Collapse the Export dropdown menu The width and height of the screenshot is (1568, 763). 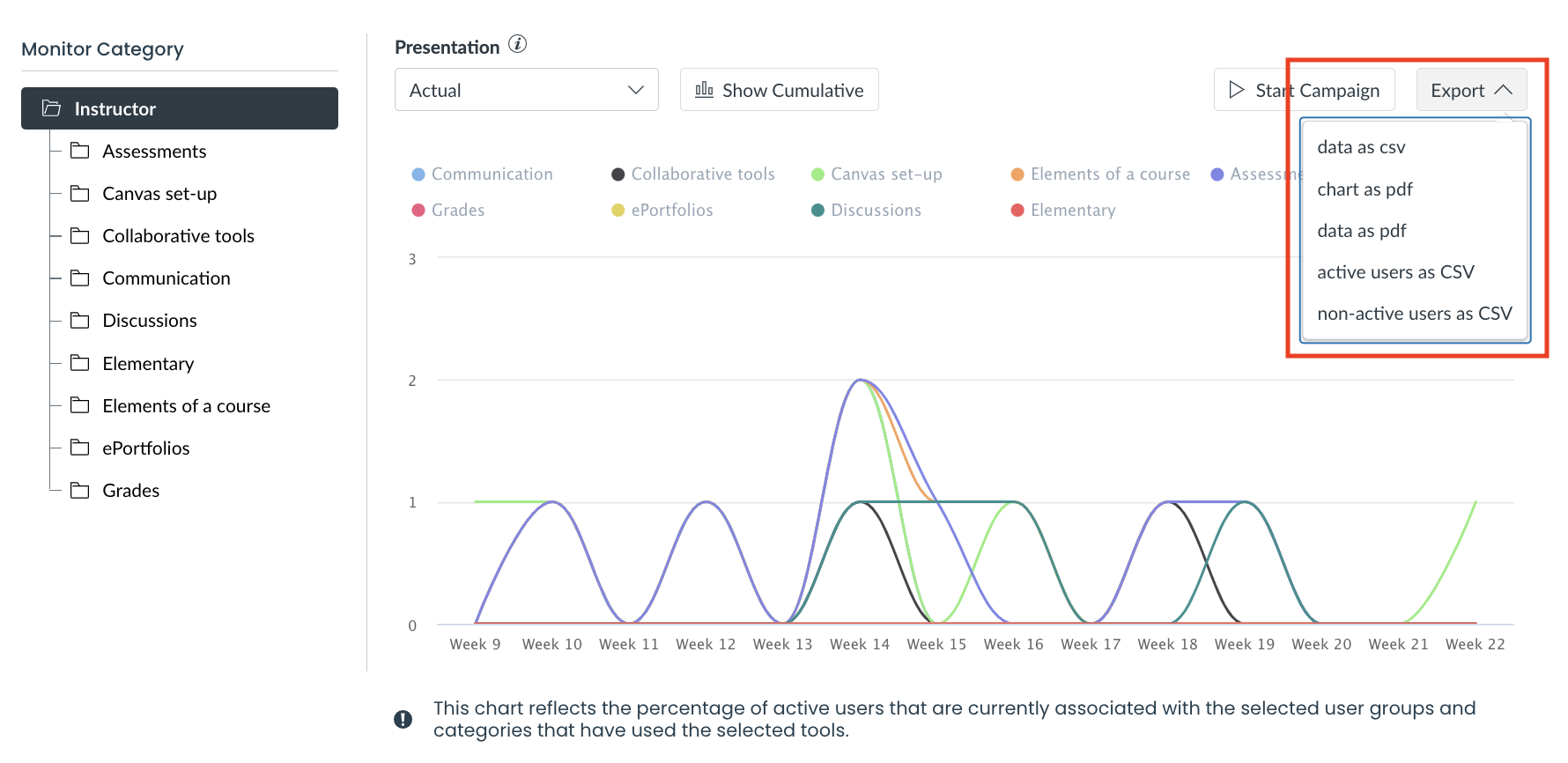point(1470,90)
